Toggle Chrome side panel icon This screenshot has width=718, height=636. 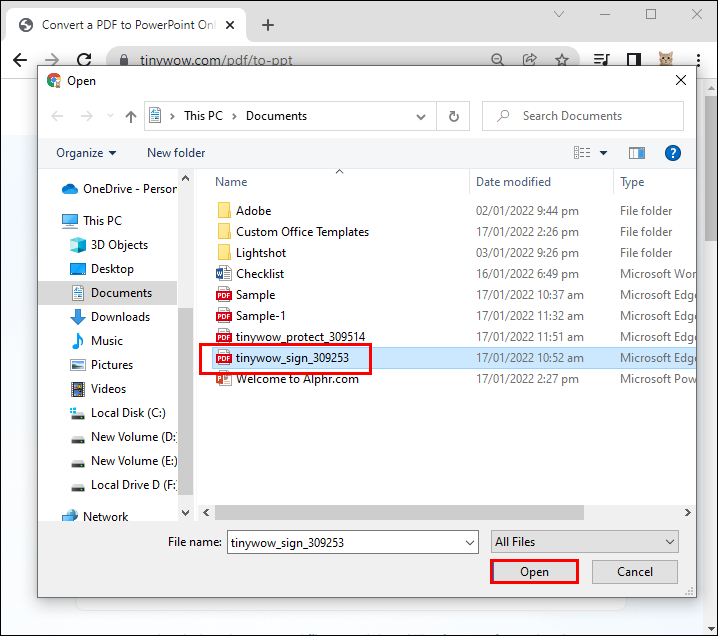[x=634, y=59]
